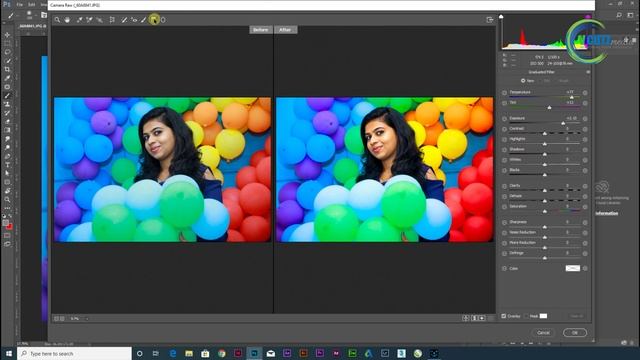
Task: Select the Color Sampler tool
Action: [89, 20]
